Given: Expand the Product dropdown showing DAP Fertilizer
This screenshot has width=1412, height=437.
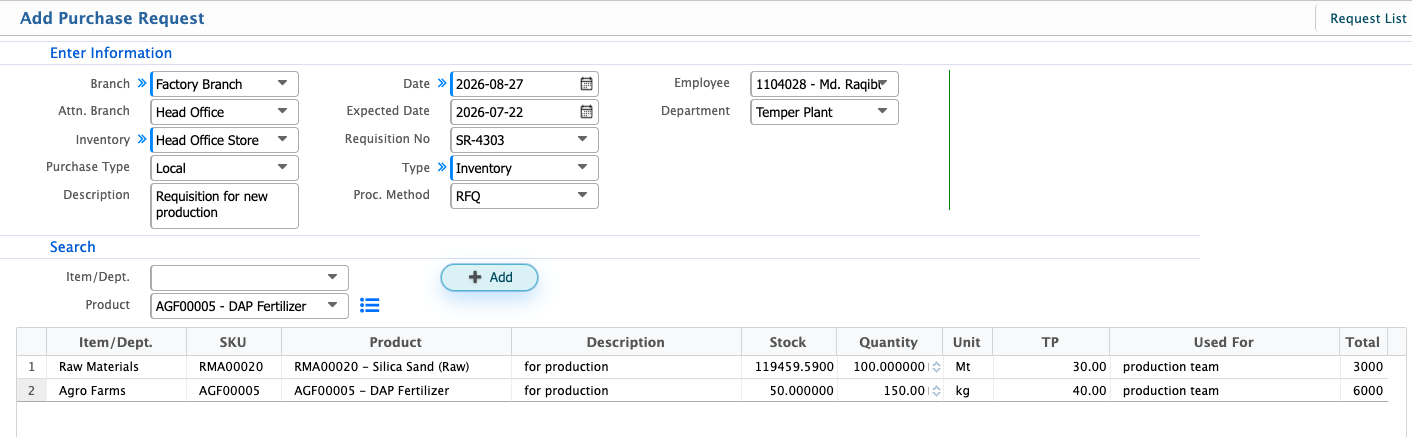Looking at the screenshot, I should [333, 305].
